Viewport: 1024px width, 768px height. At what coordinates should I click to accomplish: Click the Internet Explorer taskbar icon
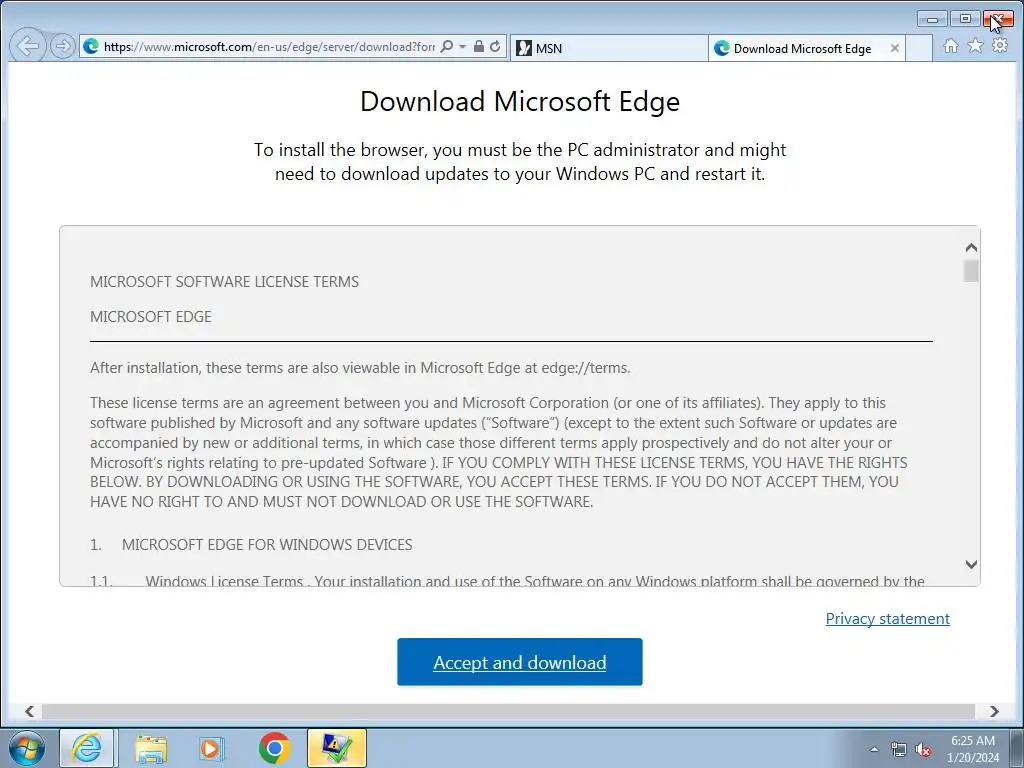pos(87,748)
